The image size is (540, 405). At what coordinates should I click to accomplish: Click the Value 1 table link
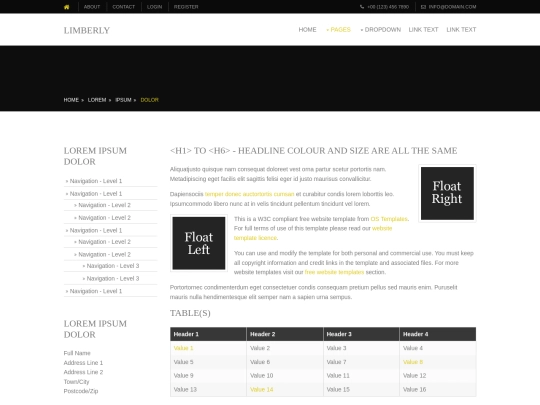click(183, 348)
